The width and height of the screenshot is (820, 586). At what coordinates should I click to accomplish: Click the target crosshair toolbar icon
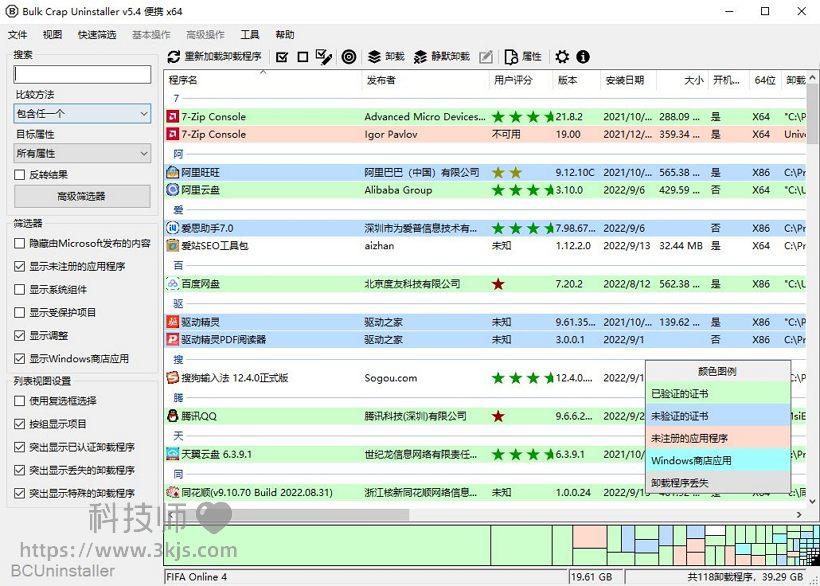pos(349,56)
